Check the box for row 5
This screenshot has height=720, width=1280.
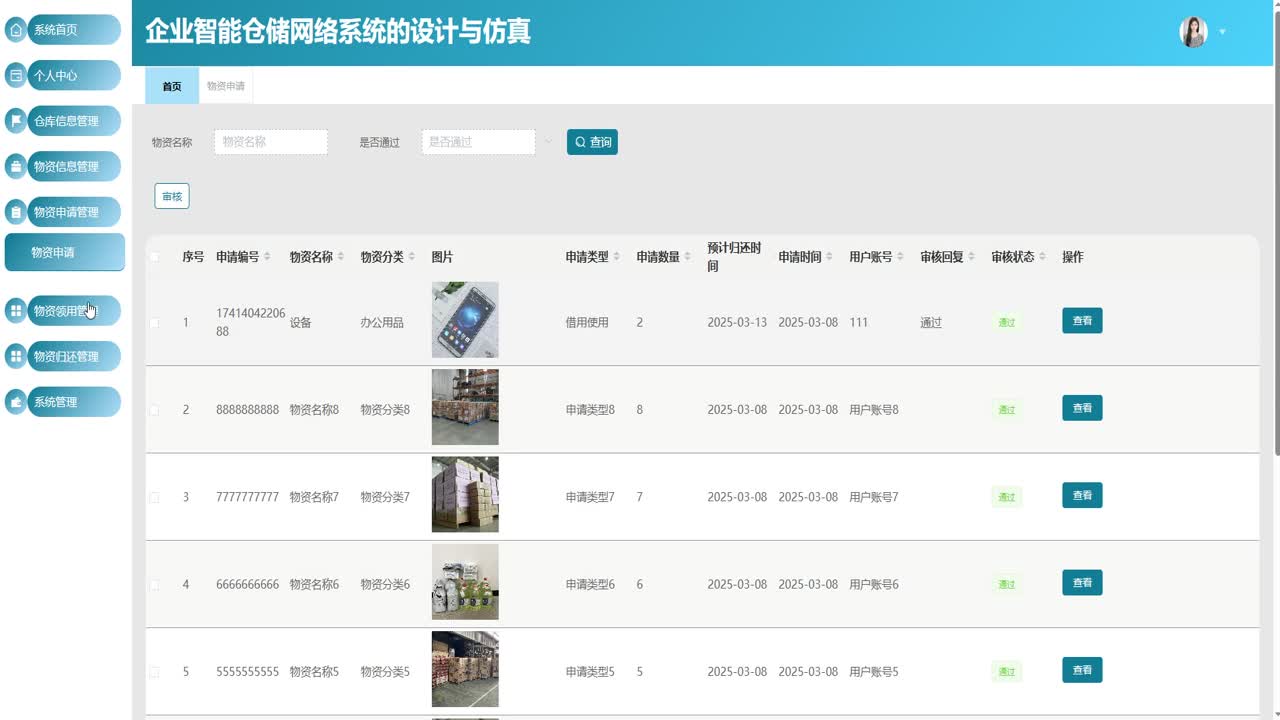[x=154, y=672]
